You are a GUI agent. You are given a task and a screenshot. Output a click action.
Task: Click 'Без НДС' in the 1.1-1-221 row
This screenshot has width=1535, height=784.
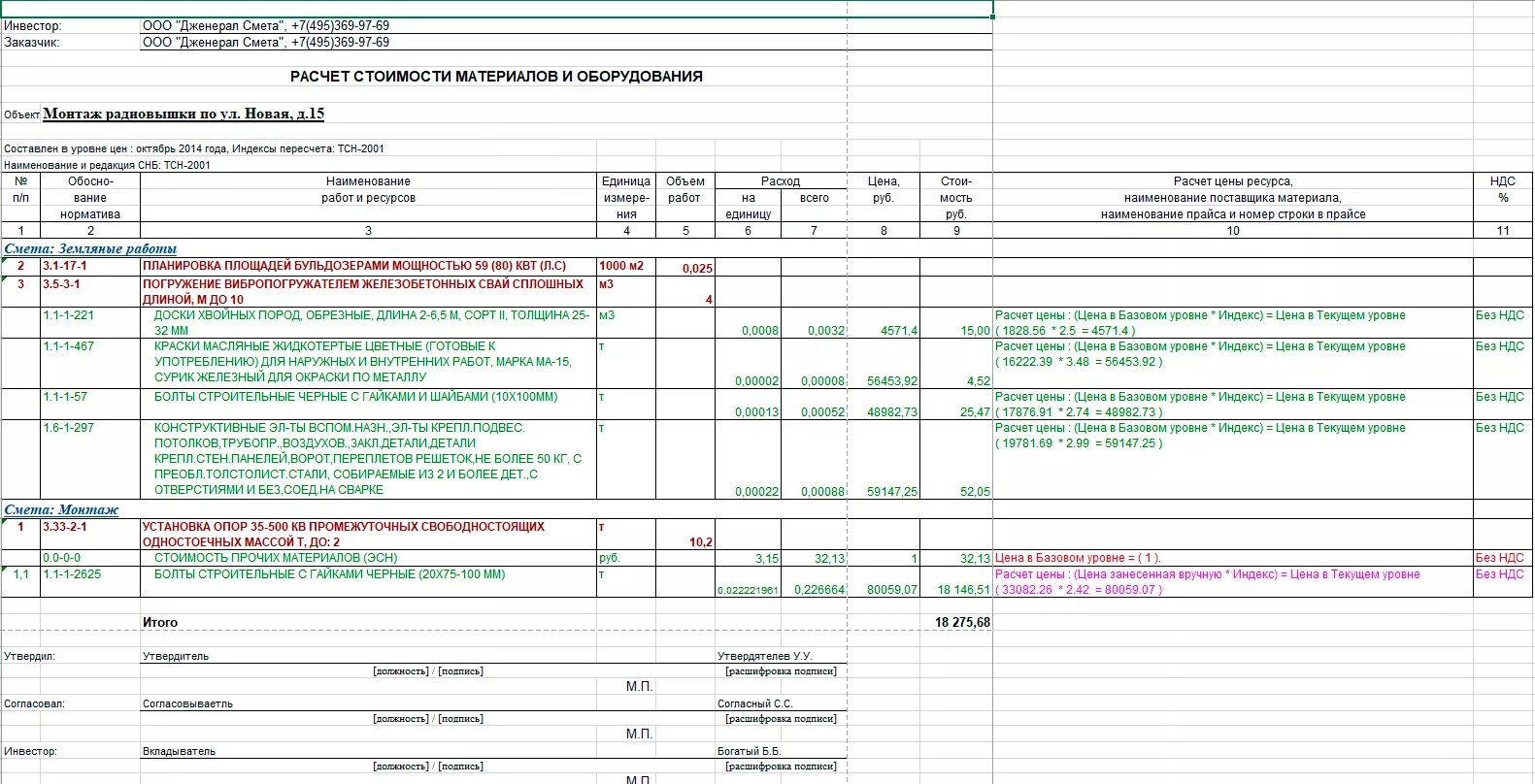[x=1500, y=315]
